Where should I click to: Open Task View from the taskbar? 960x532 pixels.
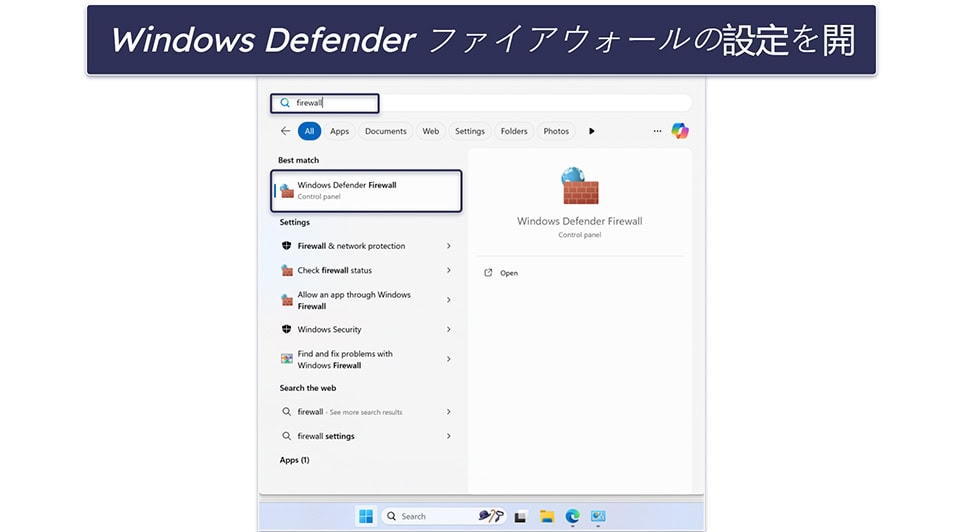click(x=520, y=517)
